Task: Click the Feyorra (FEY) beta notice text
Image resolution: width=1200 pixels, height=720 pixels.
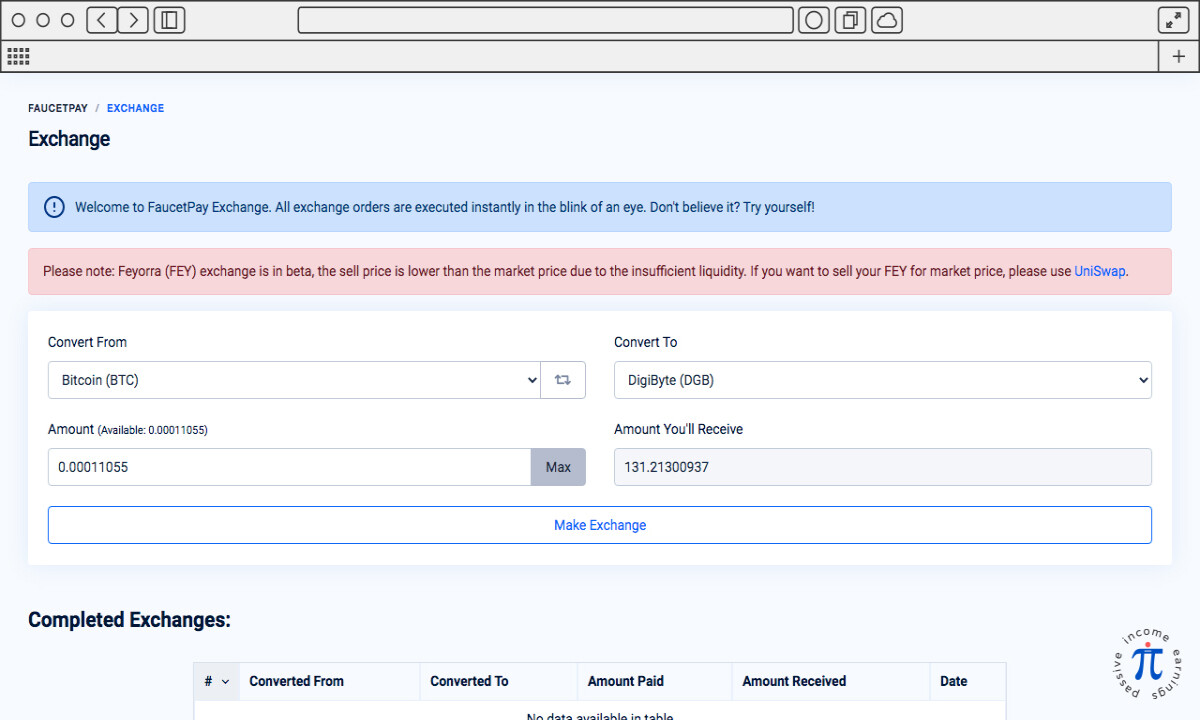Action: click(x=586, y=271)
